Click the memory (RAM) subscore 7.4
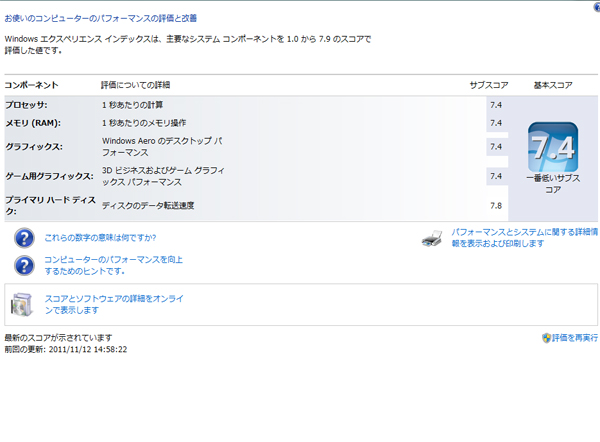 click(x=496, y=123)
